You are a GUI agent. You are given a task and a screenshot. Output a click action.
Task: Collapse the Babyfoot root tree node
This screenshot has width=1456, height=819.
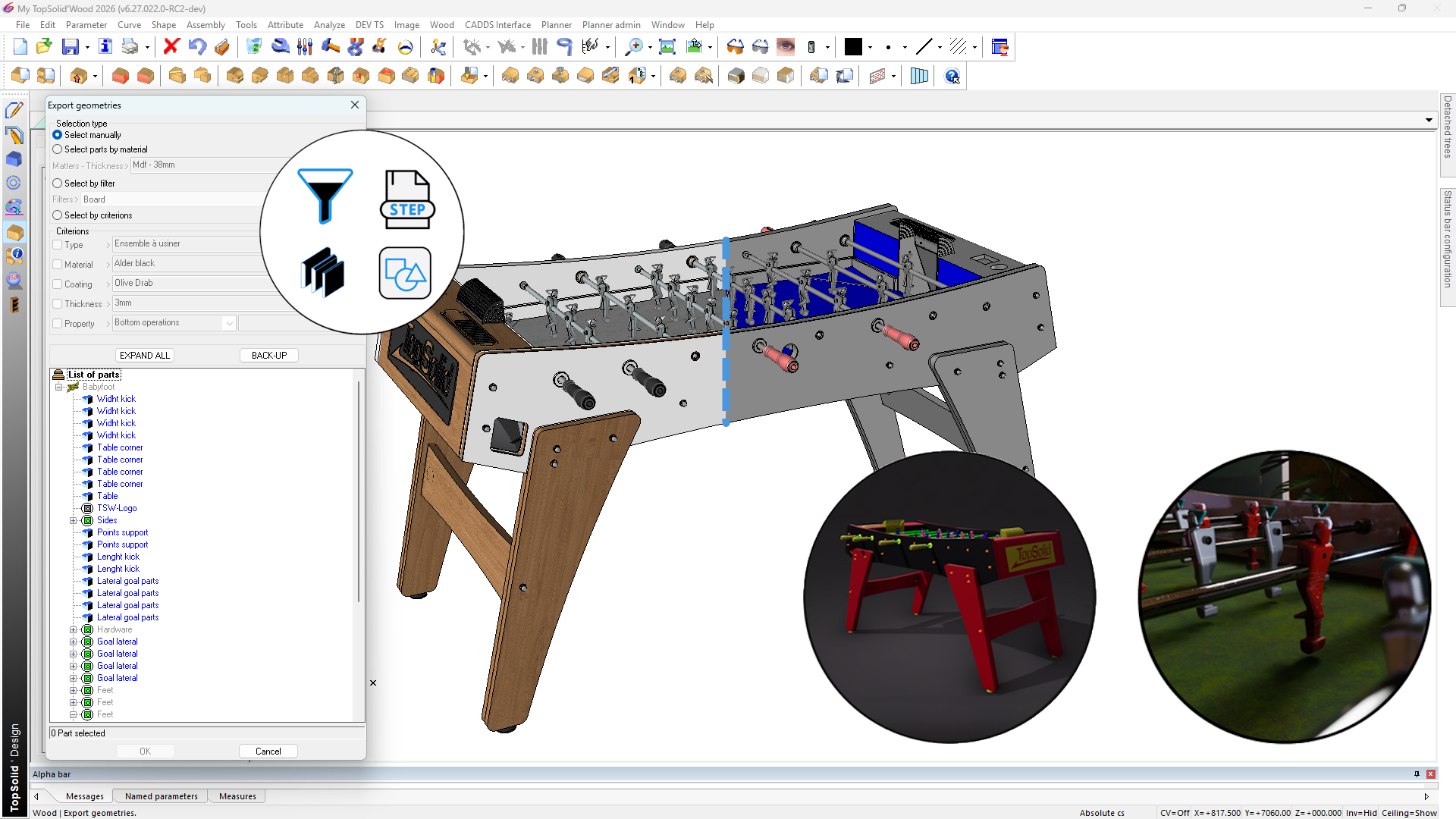pyautogui.click(x=58, y=387)
